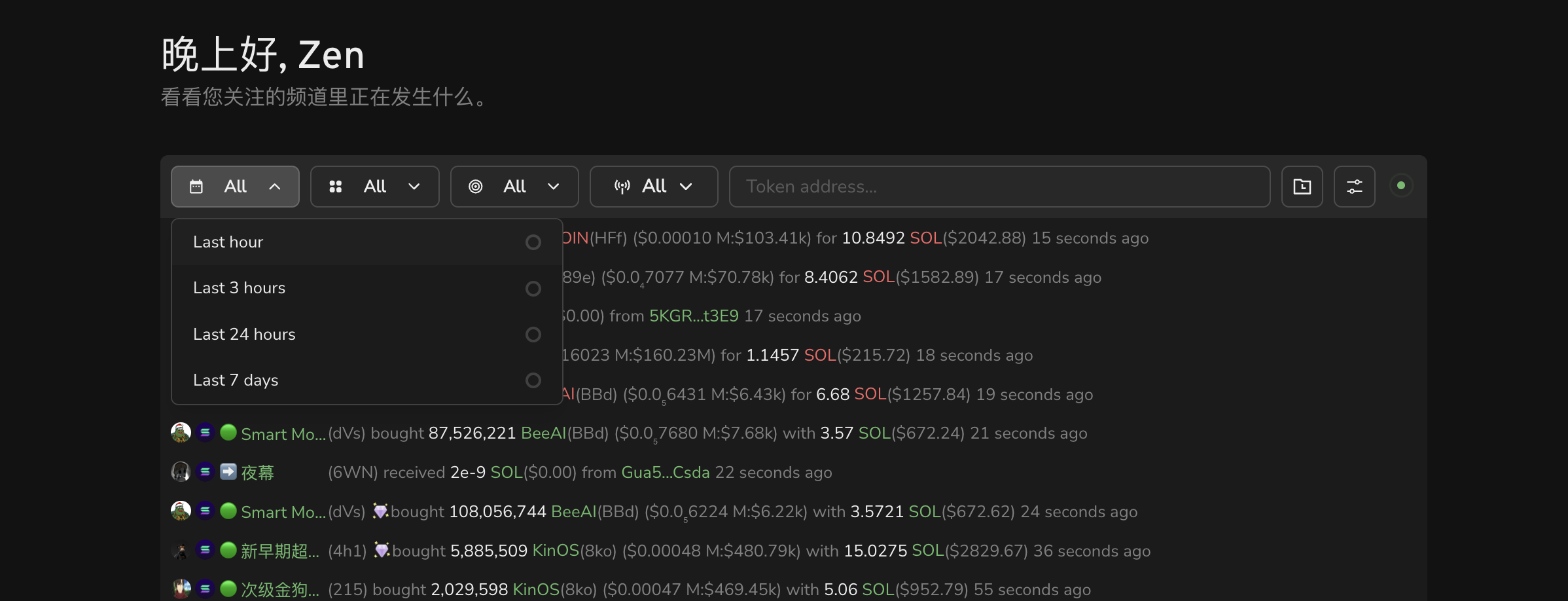This screenshot has width=1568, height=601.
Task: Click the broadcast signal channel icon
Action: click(x=622, y=187)
